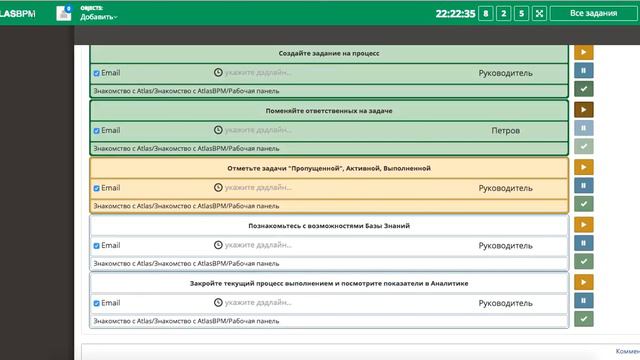Start the 'Поменяйте ответственных на задаче' task
Screen dimensions: 640x360
pos(584,110)
